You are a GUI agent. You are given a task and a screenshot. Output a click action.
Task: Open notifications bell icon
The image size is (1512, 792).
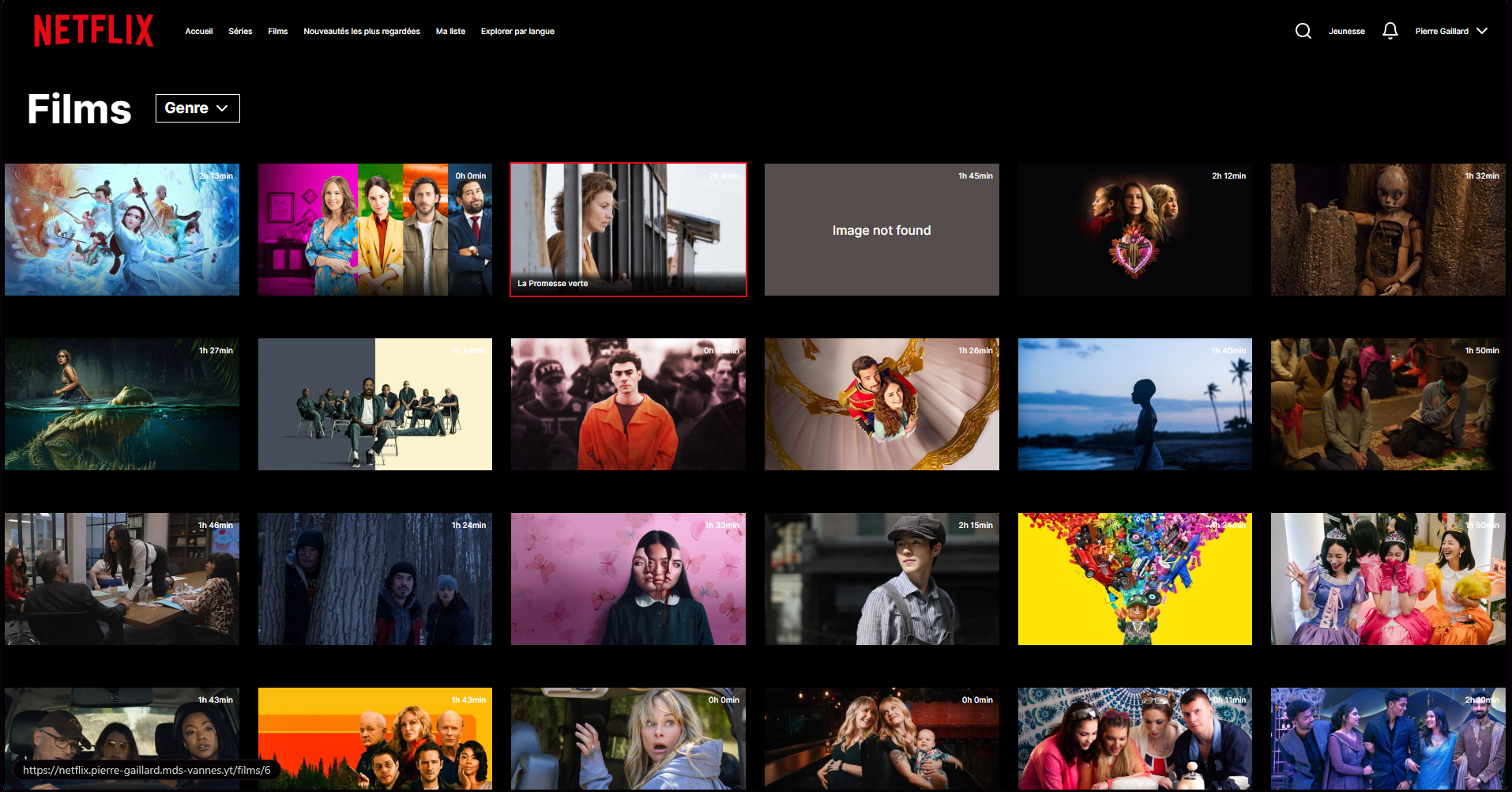pos(1390,31)
